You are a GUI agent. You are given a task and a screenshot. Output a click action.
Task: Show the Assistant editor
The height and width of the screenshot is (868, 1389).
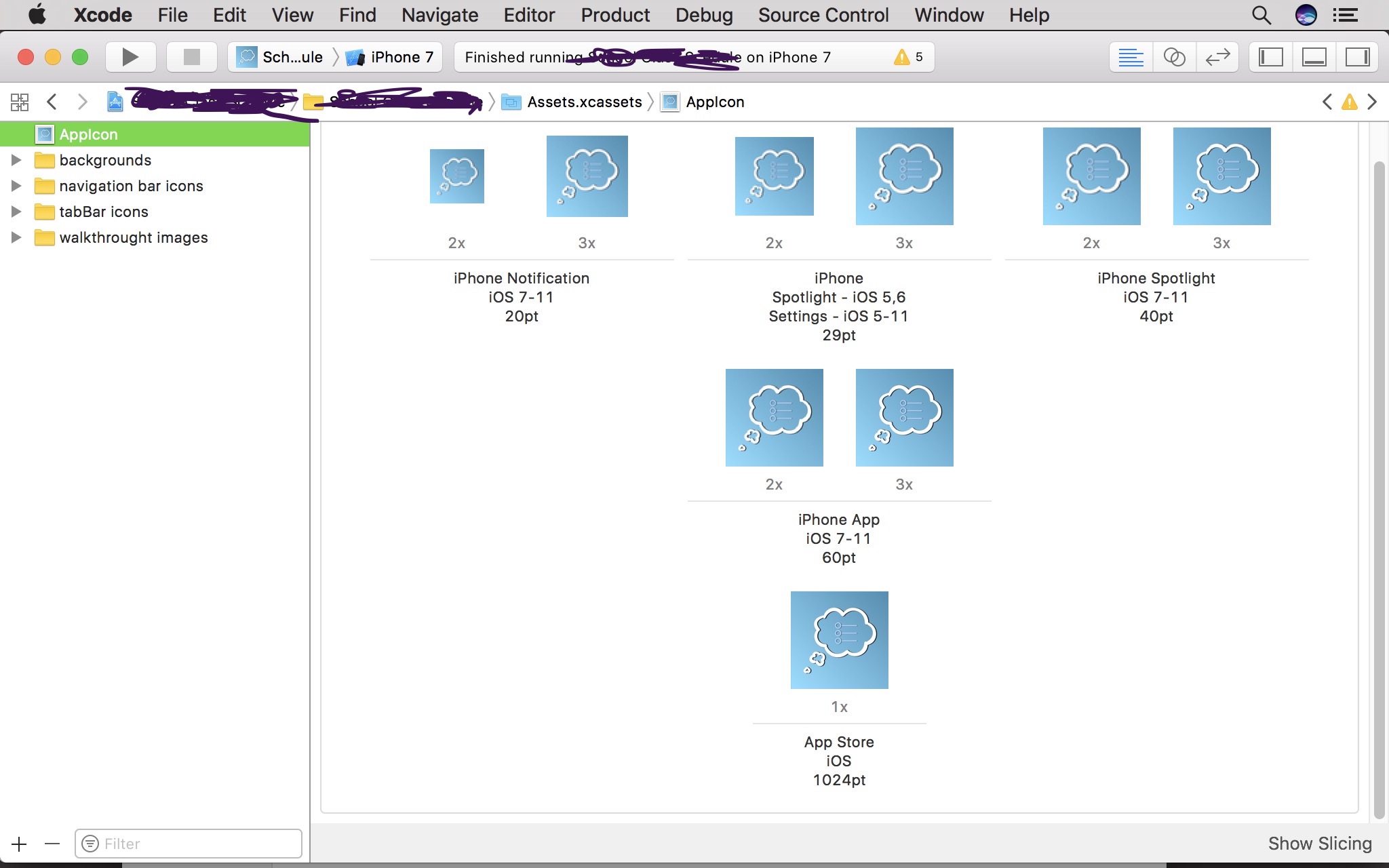[x=1174, y=57]
